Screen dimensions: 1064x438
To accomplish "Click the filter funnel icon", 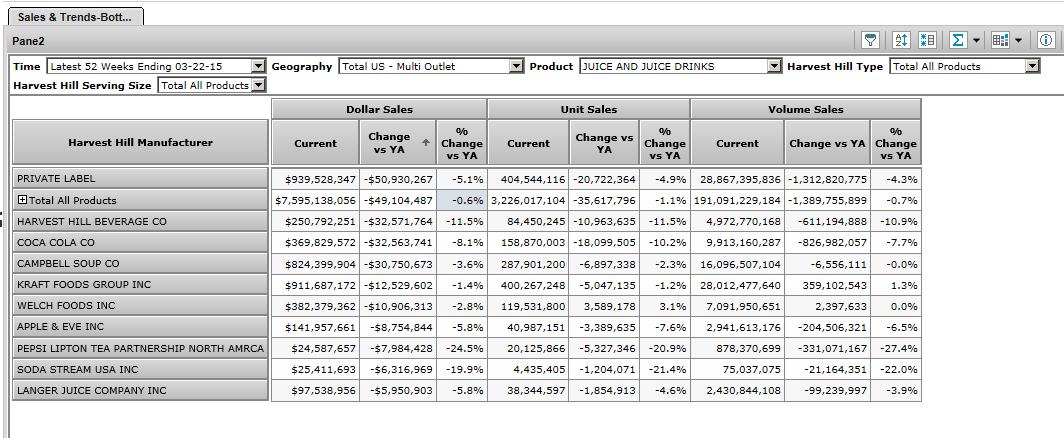I will tap(871, 40).
